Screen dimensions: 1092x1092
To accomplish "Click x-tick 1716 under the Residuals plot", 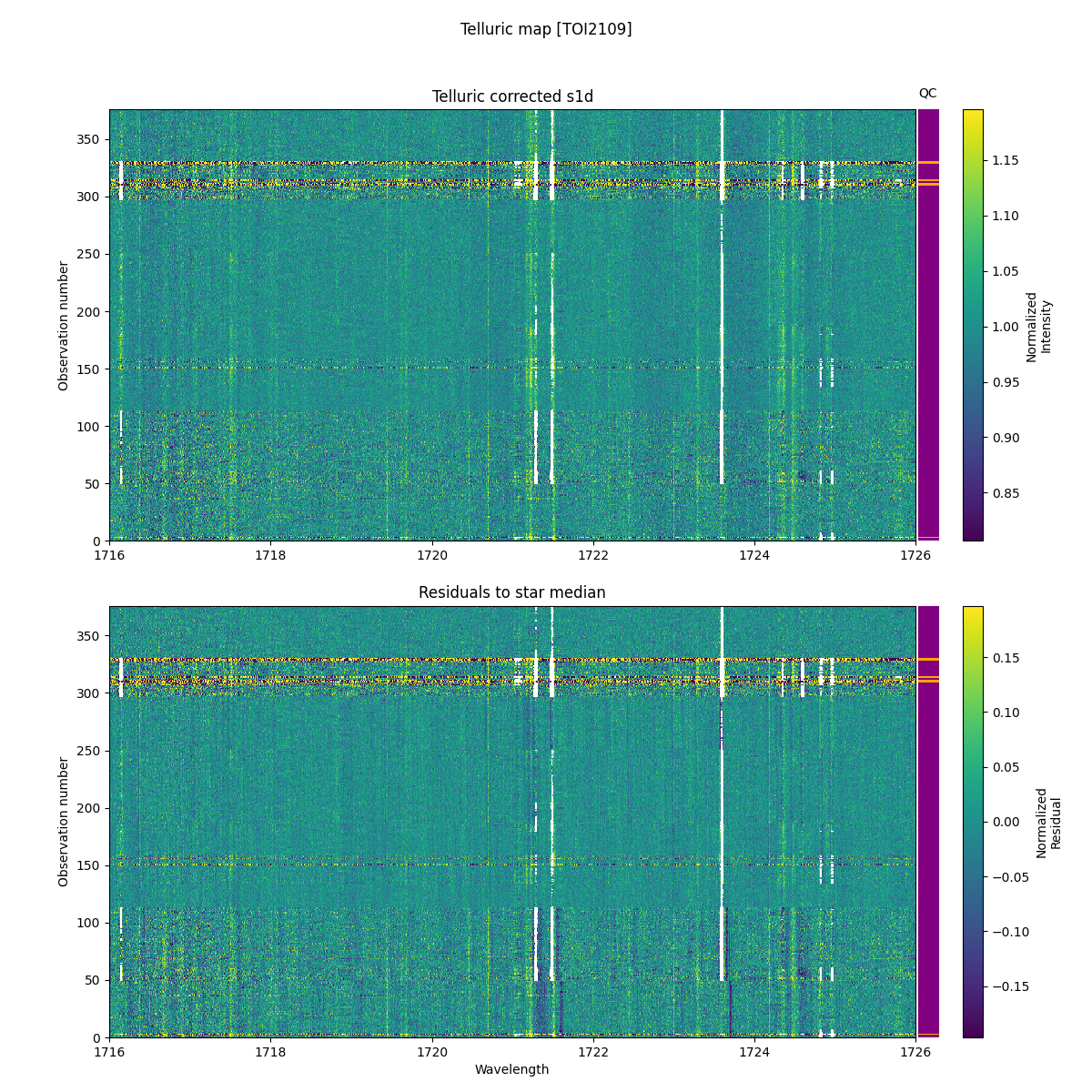I will (109, 1051).
